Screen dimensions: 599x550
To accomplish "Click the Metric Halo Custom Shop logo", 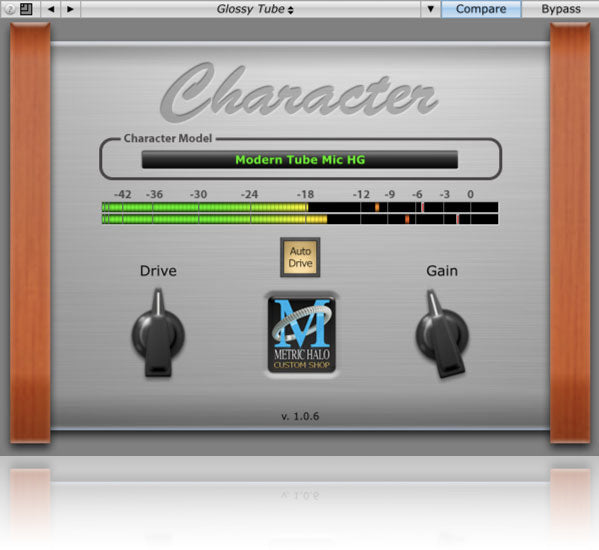I will [301, 335].
